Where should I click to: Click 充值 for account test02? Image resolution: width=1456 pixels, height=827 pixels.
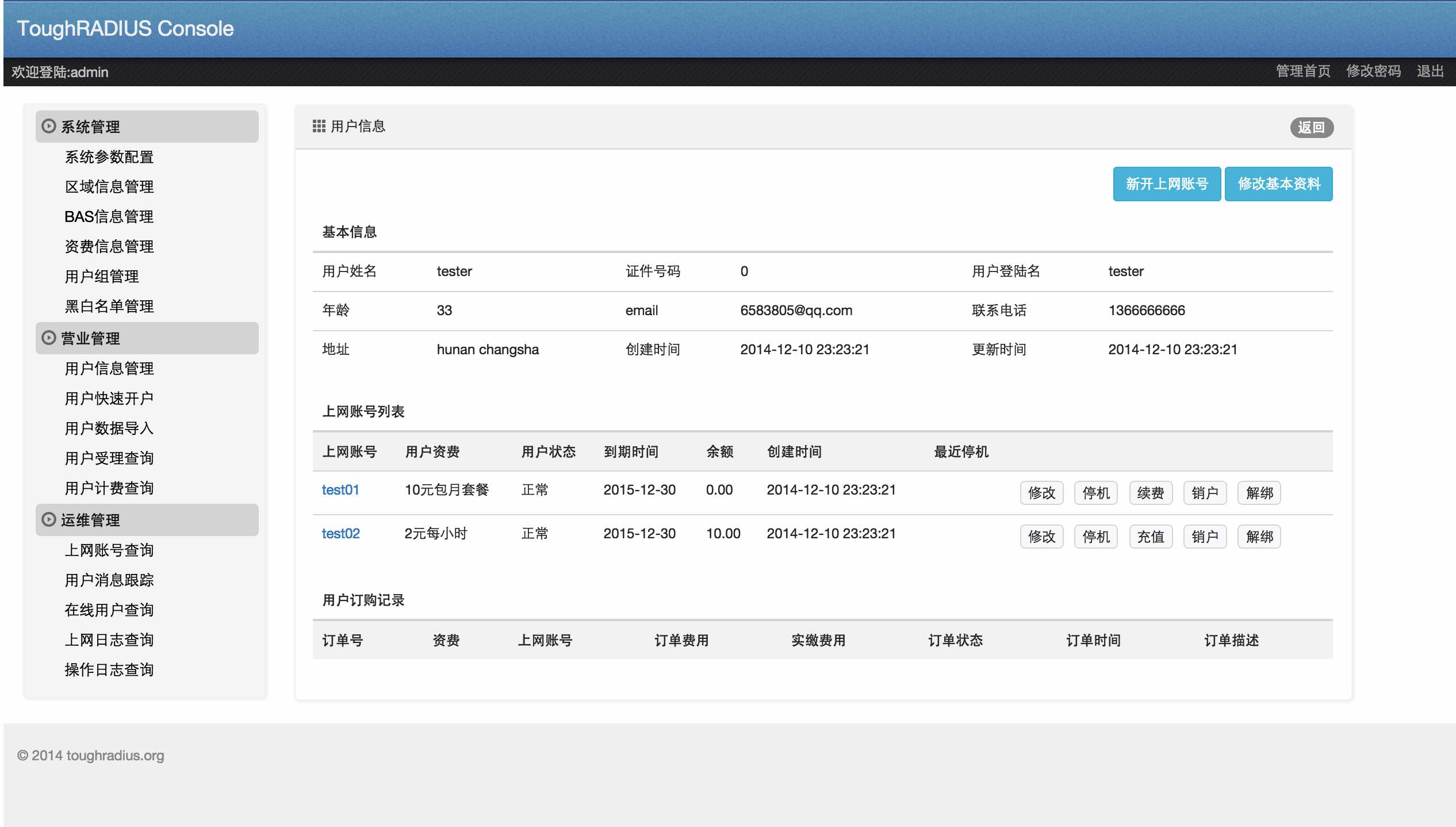(1150, 537)
